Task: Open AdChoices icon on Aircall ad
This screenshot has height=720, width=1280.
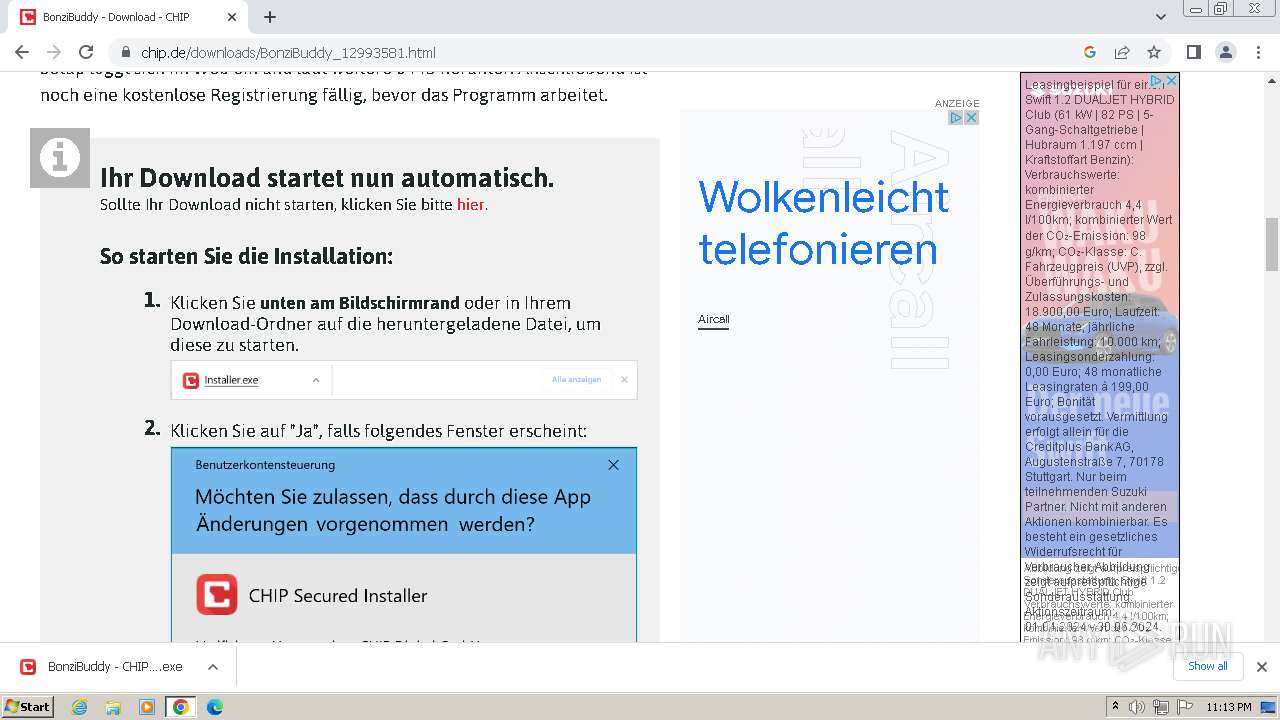Action: coord(955,117)
